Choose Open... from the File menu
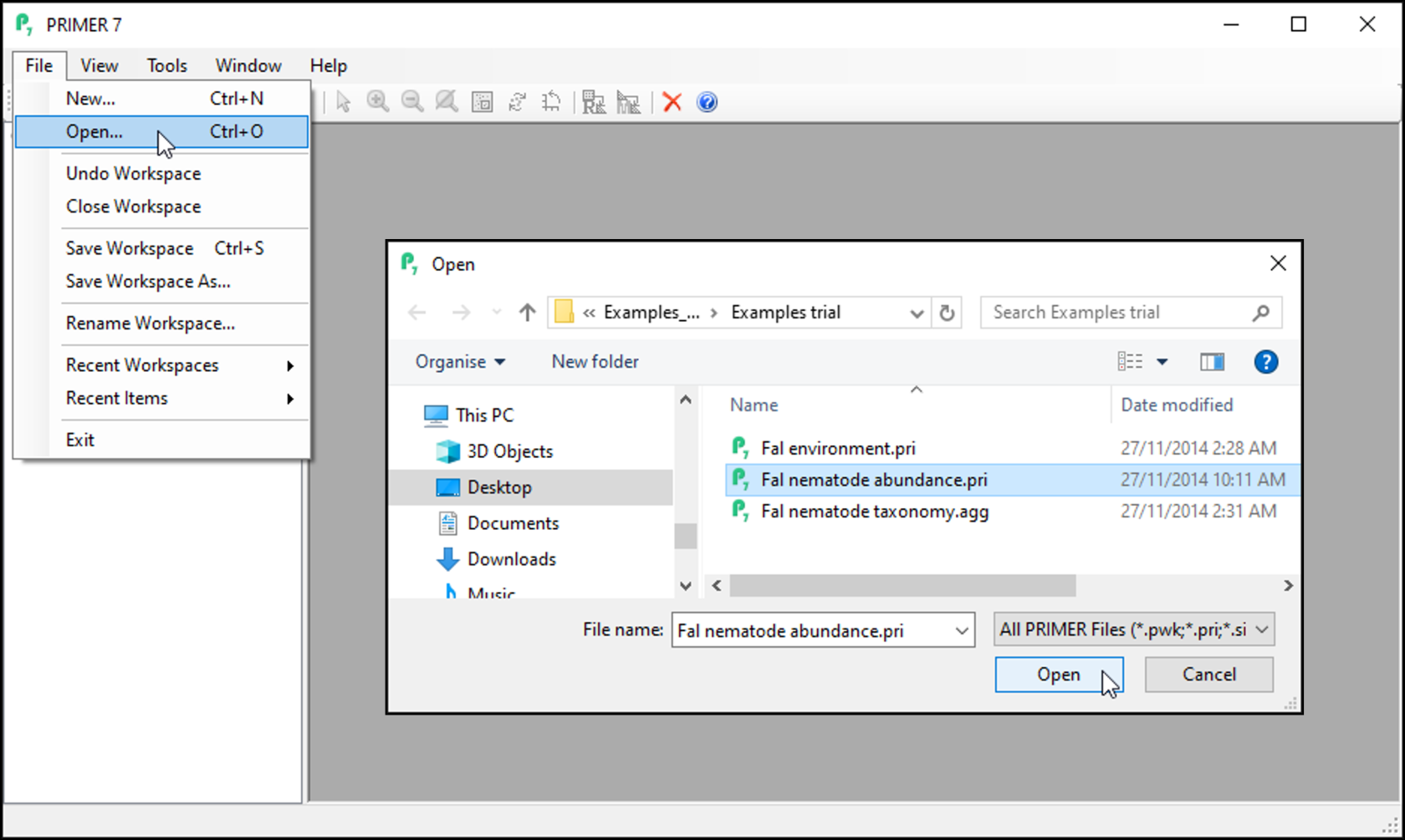Screen dimensions: 1405x840 click(162, 131)
